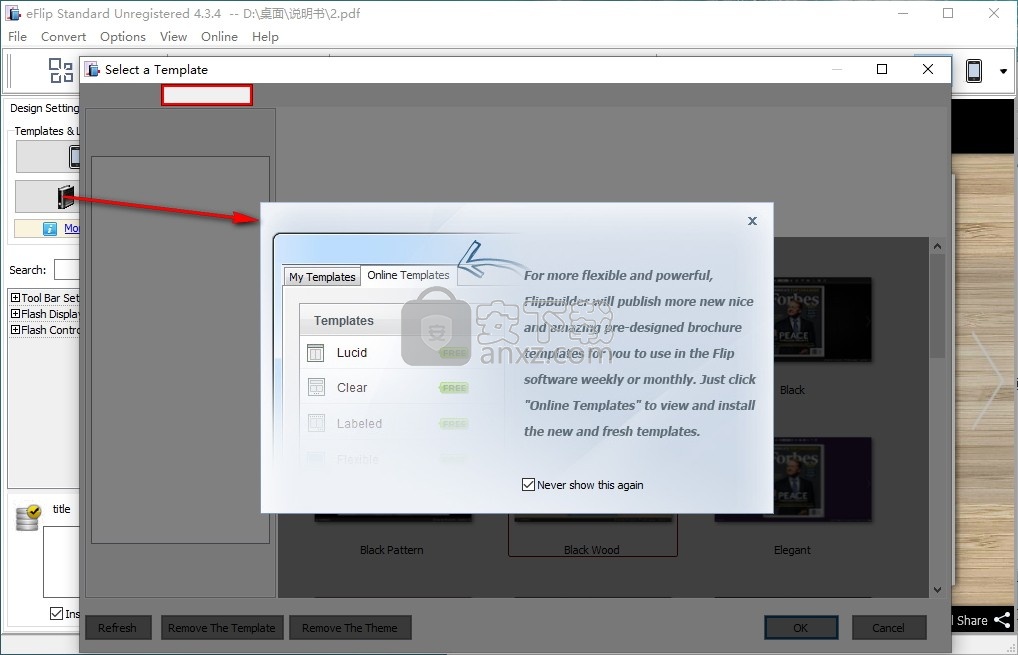Confirm with the OK button
Screen dimensions: 1018x655
(801, 628)
